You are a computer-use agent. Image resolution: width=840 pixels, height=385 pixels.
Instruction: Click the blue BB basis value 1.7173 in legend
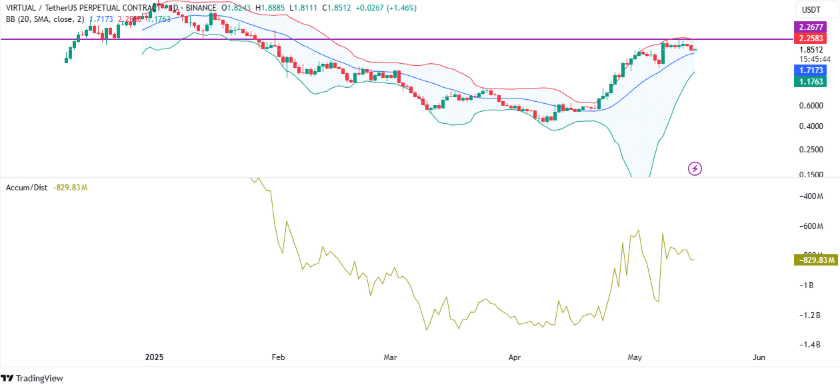[100, 19]
